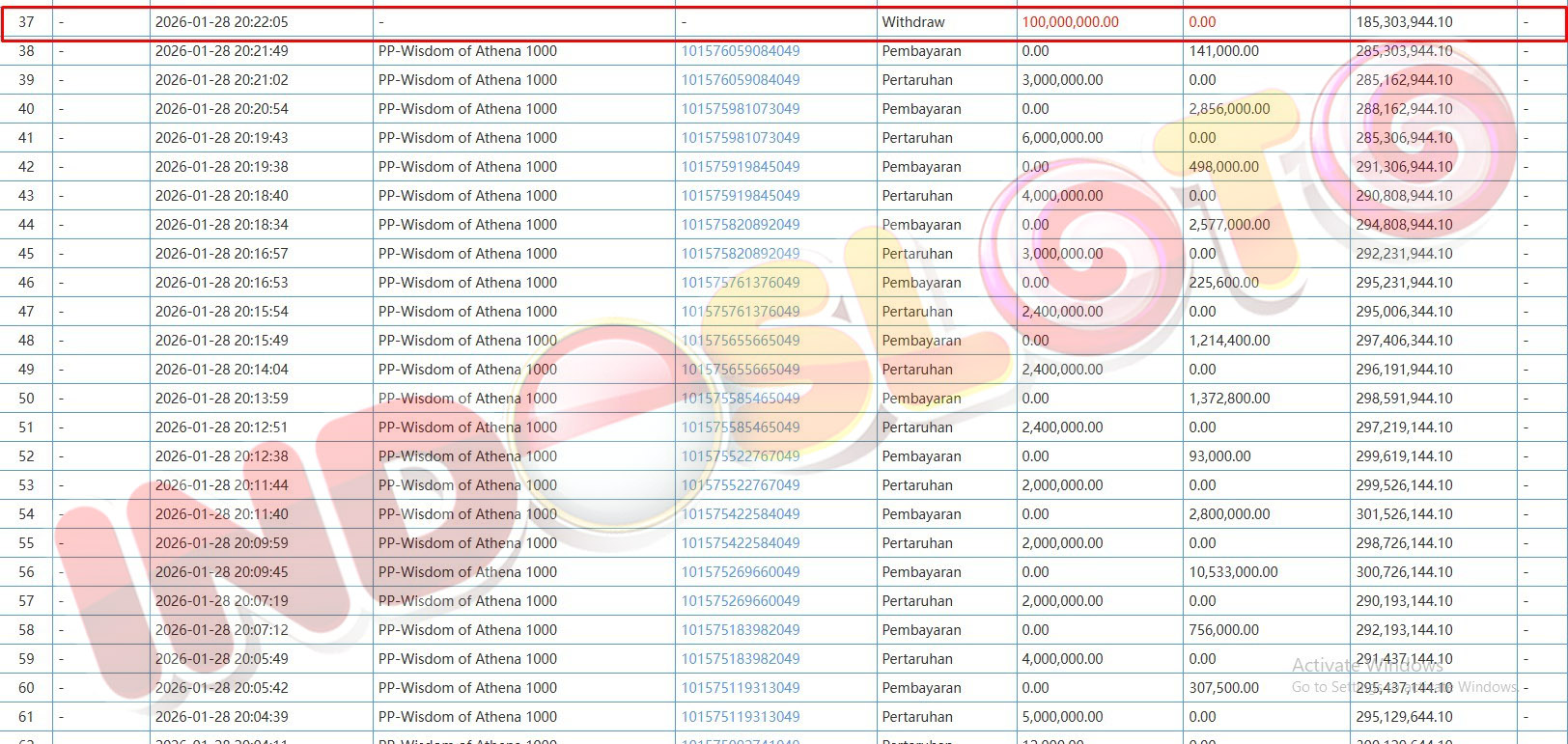Viewport: 1568px width, 744px height.
Task: Open transaction ID link in row 38
Action: [x=740, y=51]
